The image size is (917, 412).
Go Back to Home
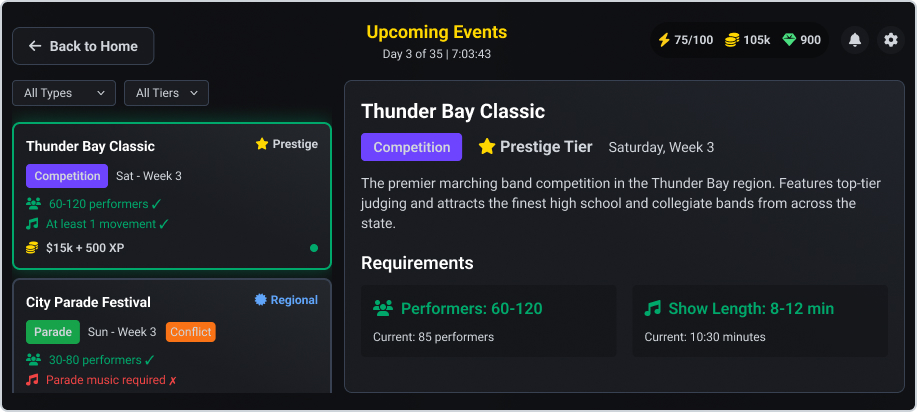point(83,46)
